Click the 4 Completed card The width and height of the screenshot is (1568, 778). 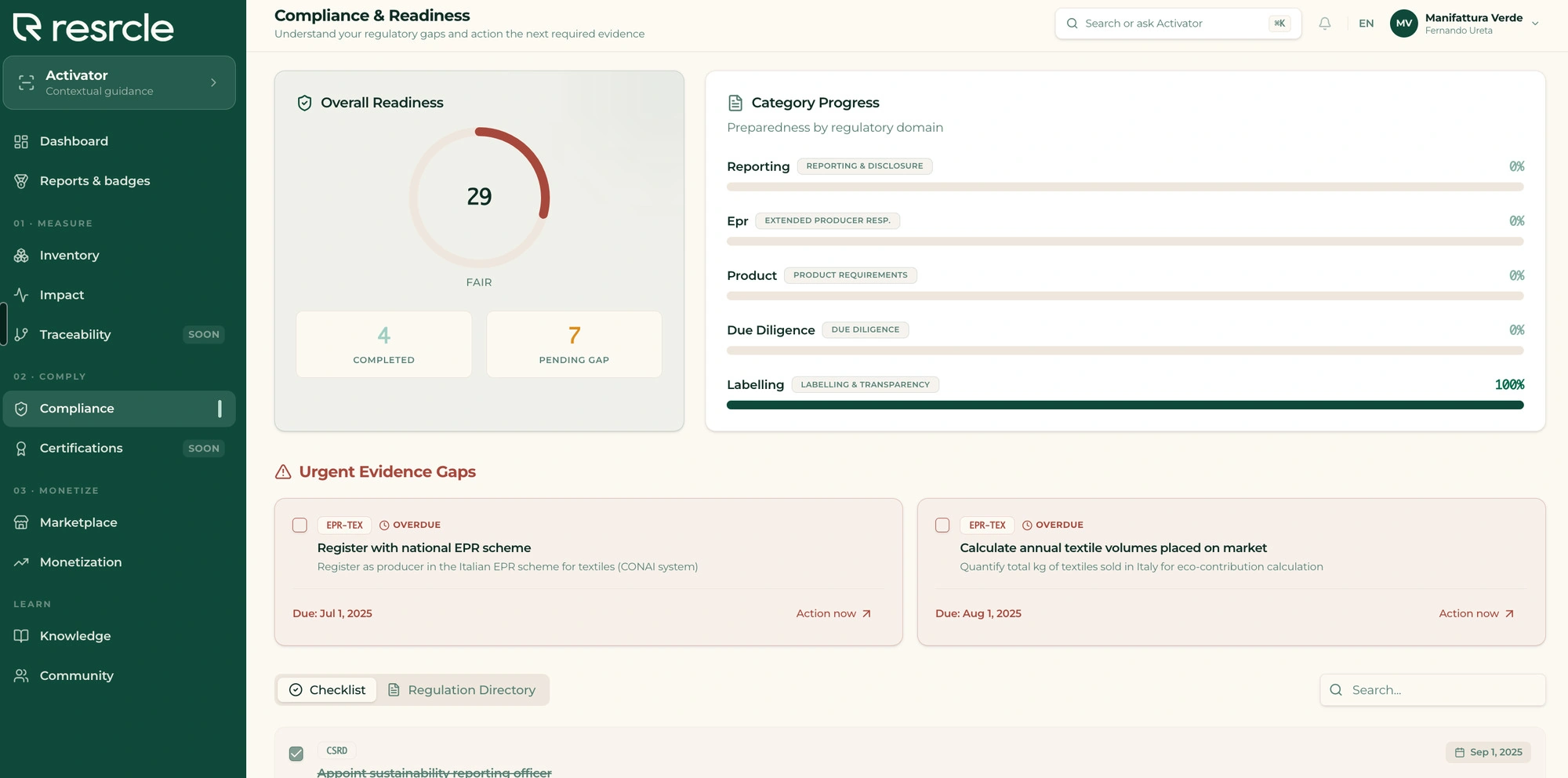(384, 344)
